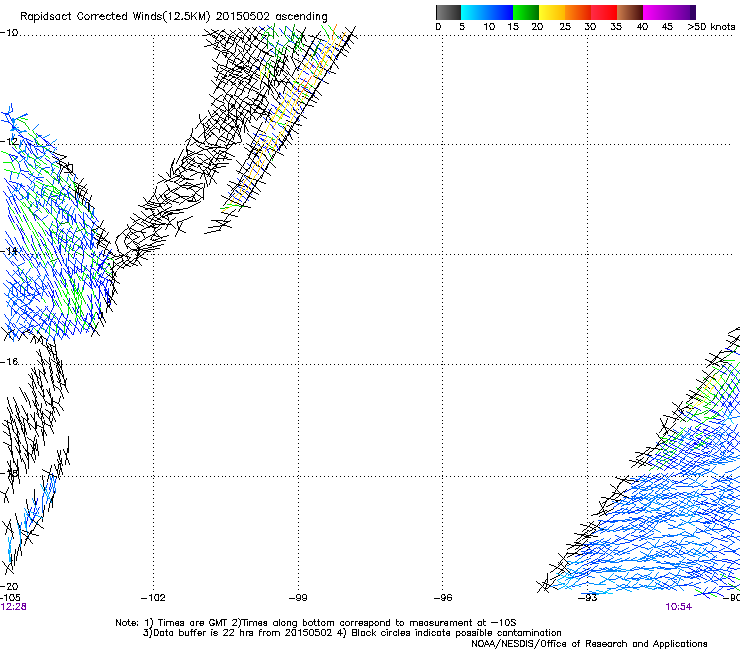Click the title 'Rapidscat Corrected Winds(12.5KM) 20150502 ascending'
740x650 pixels.
[x=174, y=17]
